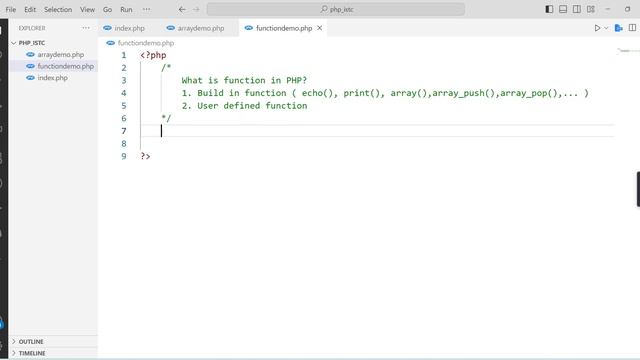640x360 pixels.
Task: Open the View menu
Action: coord(87,9)
